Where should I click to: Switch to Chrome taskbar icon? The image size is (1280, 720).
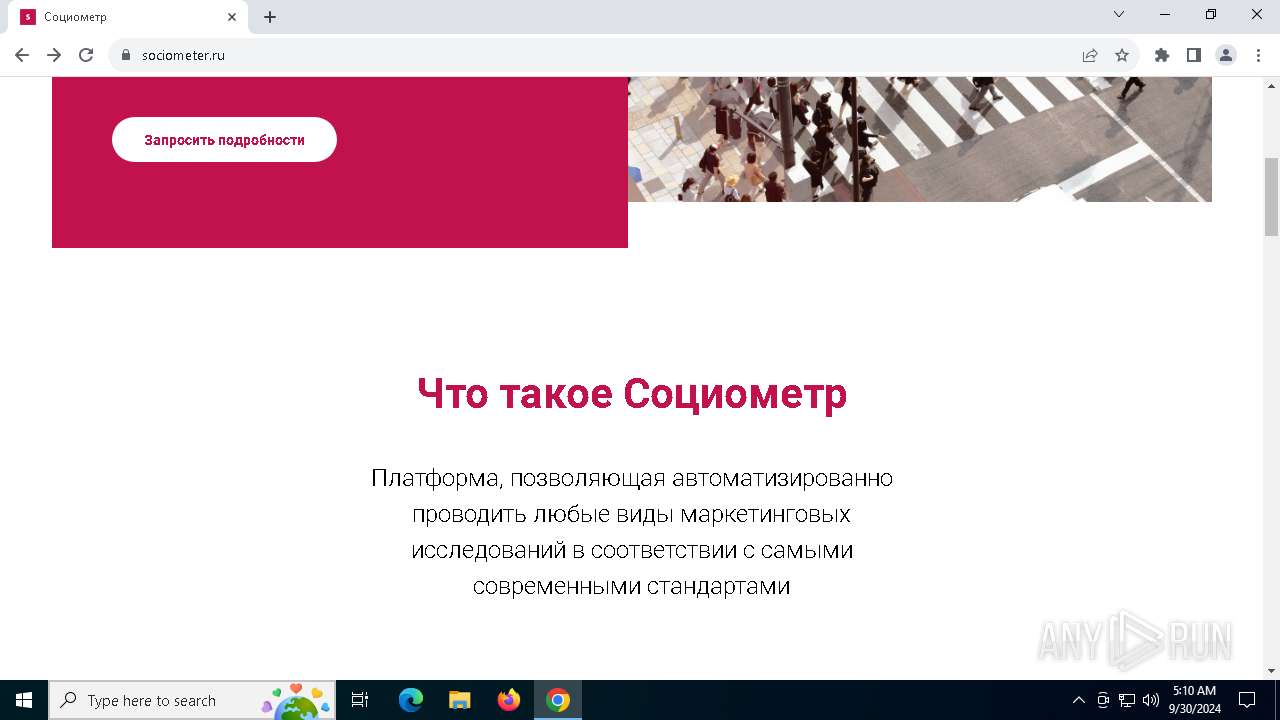(558, 700)
